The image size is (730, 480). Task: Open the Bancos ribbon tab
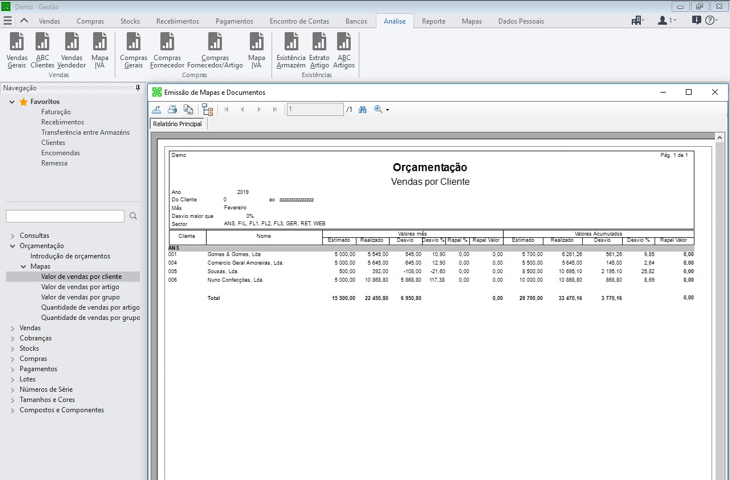[356, 21]
